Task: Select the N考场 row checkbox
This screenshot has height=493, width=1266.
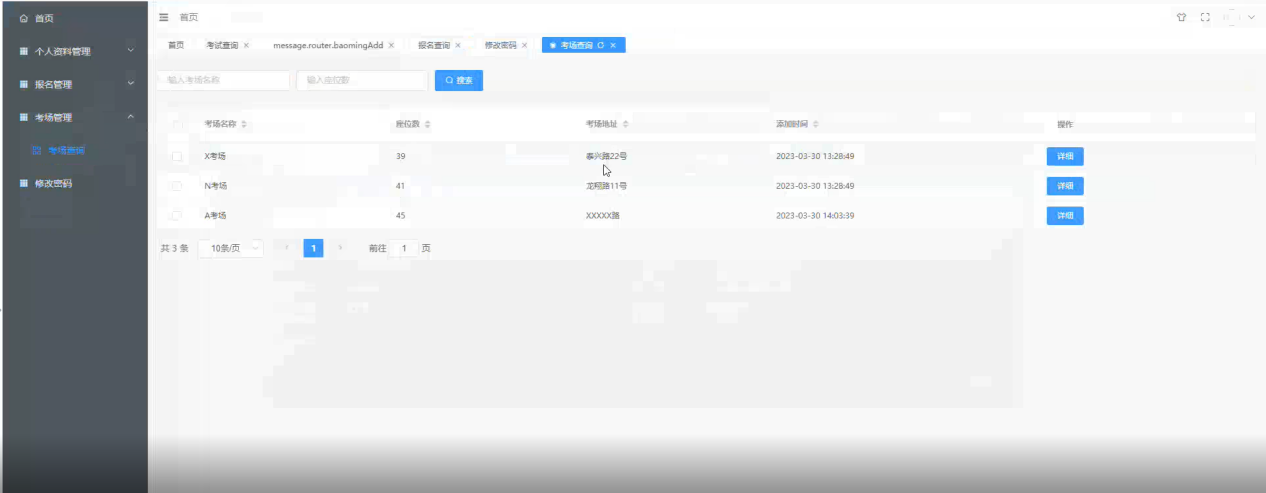Action: [x=177, y=186]
